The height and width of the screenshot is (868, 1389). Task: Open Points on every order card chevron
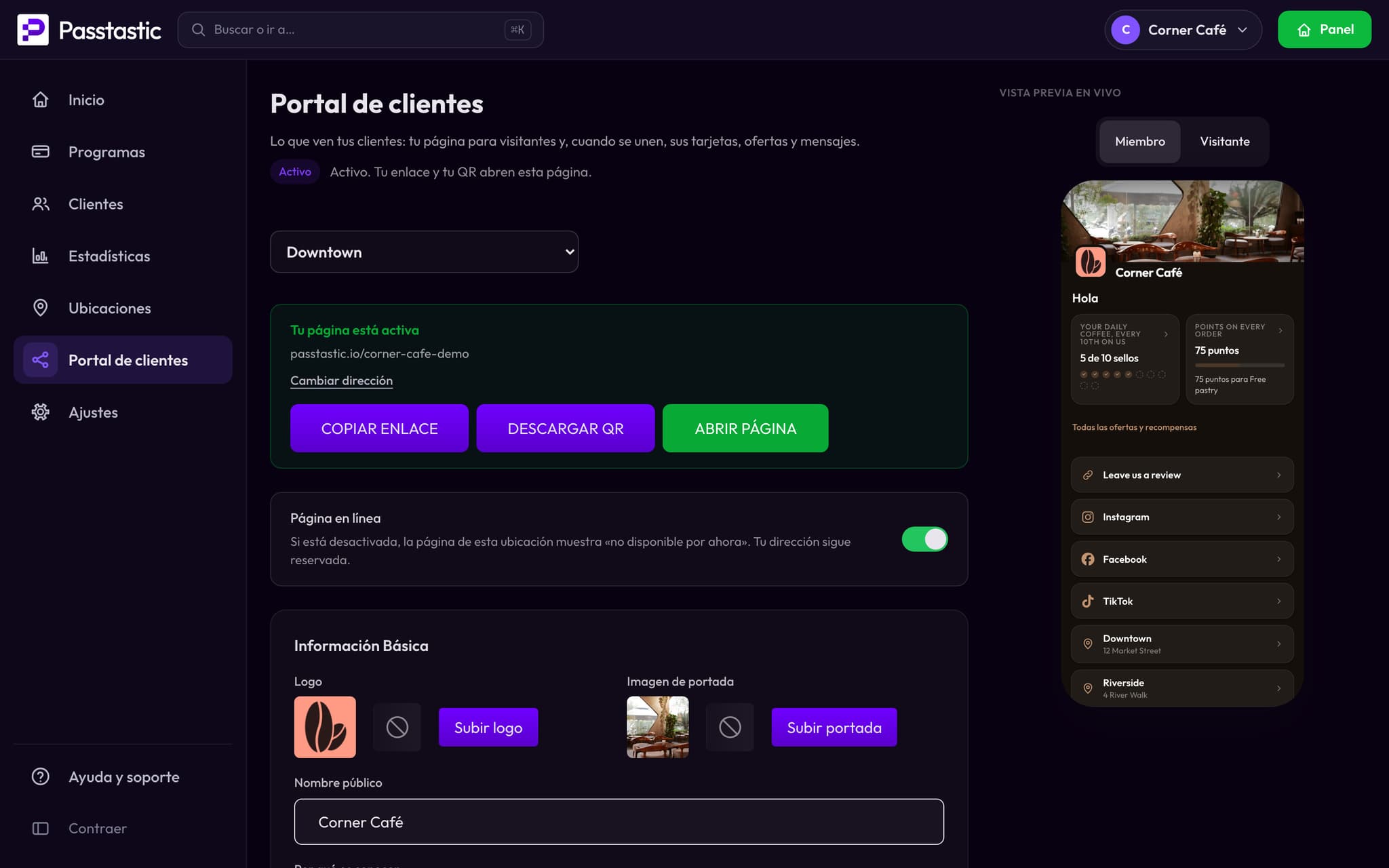tap(1280, 331)
